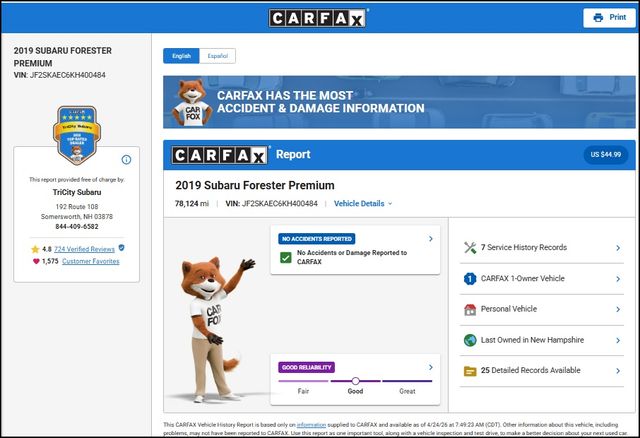The height and width of the screenshot is (438, 640).
Task: Switch to the English language tab
Action: pos(181,56)
